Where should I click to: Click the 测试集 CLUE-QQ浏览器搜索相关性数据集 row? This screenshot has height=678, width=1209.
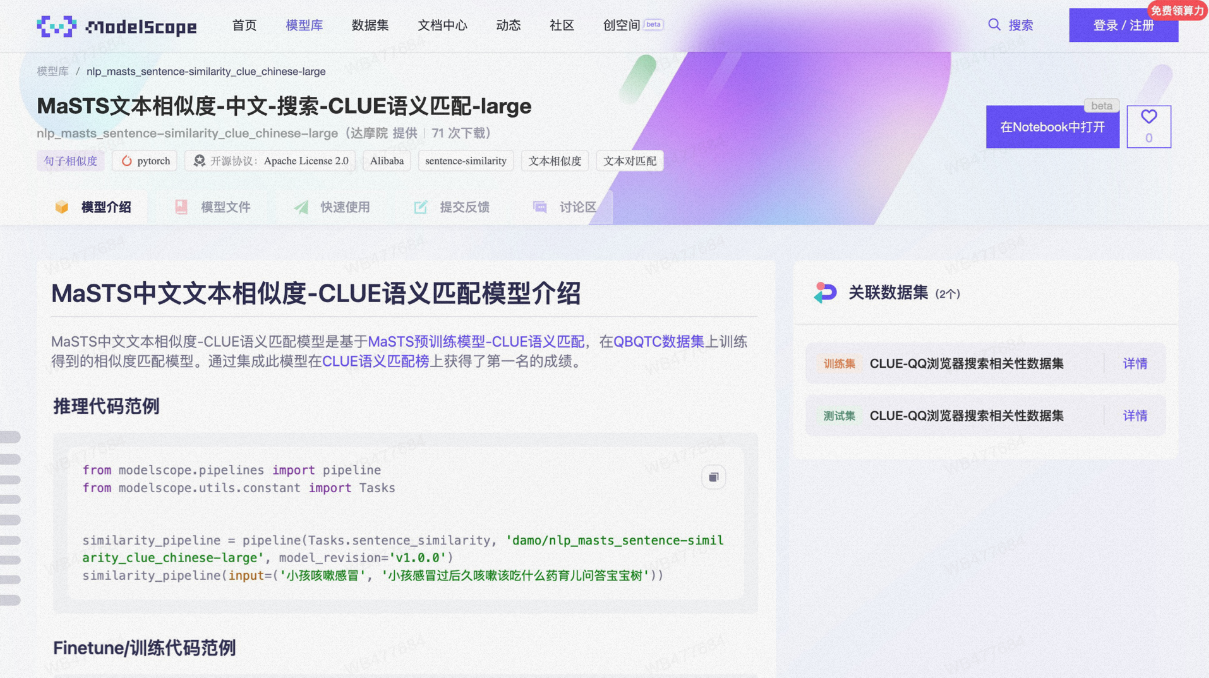coord(985,415)
